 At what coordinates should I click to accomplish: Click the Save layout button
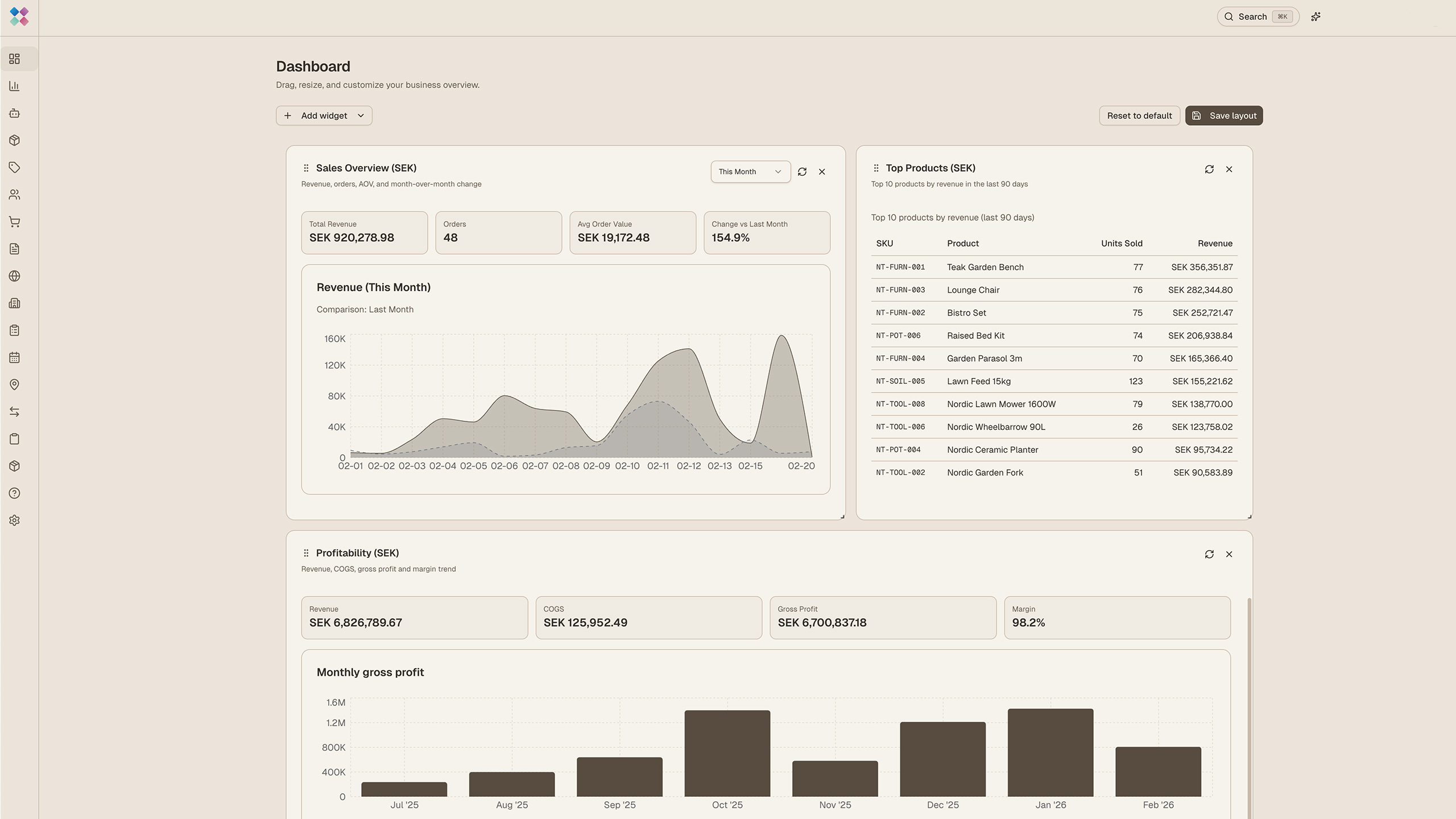coord(1224,115)
